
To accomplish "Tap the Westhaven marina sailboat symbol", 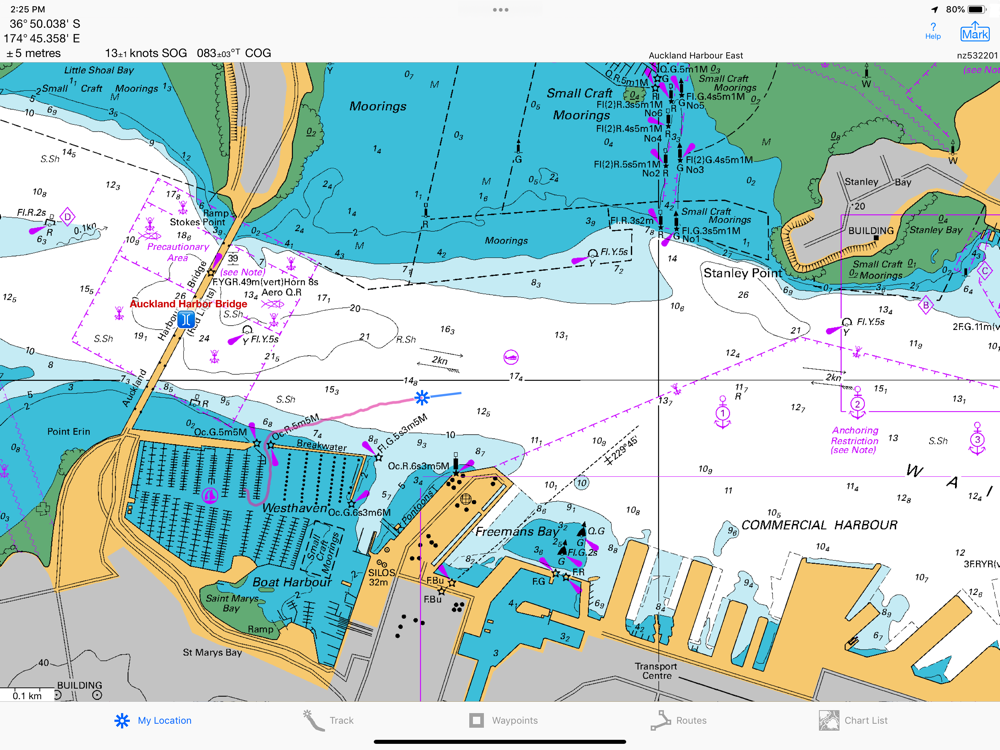I will click(x=210, y=495).
